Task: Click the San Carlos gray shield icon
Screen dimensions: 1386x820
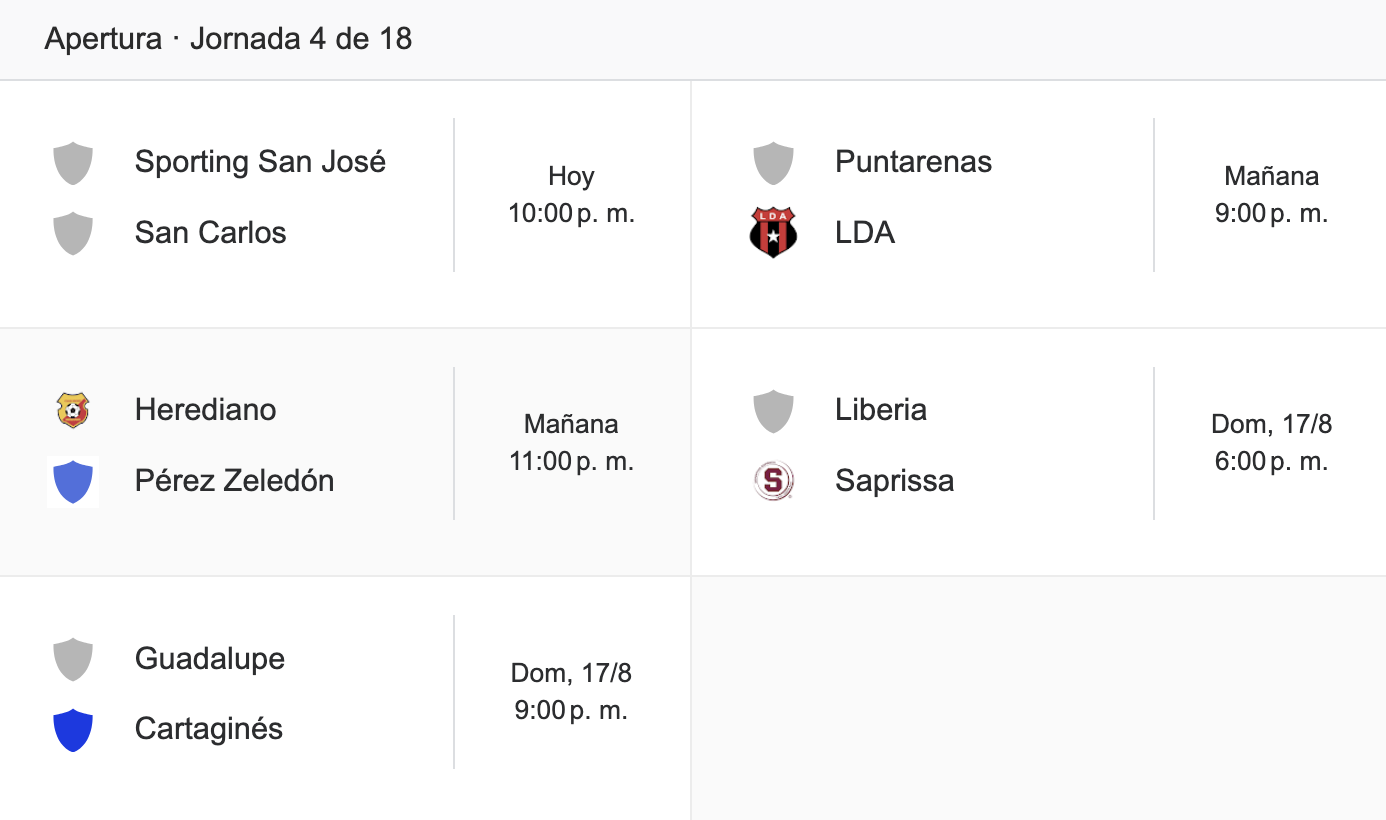Action: [x=73, y=234]
